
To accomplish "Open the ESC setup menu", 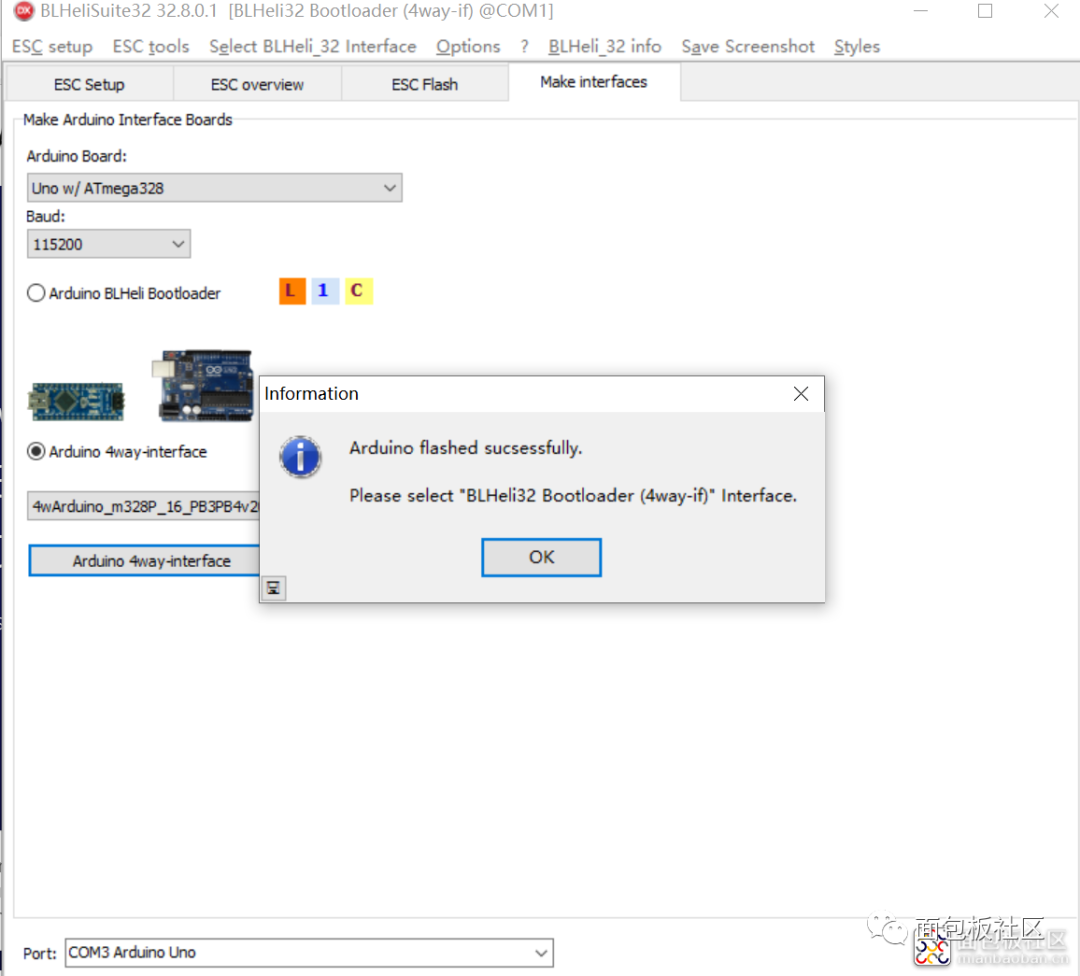I will (52, 46).
